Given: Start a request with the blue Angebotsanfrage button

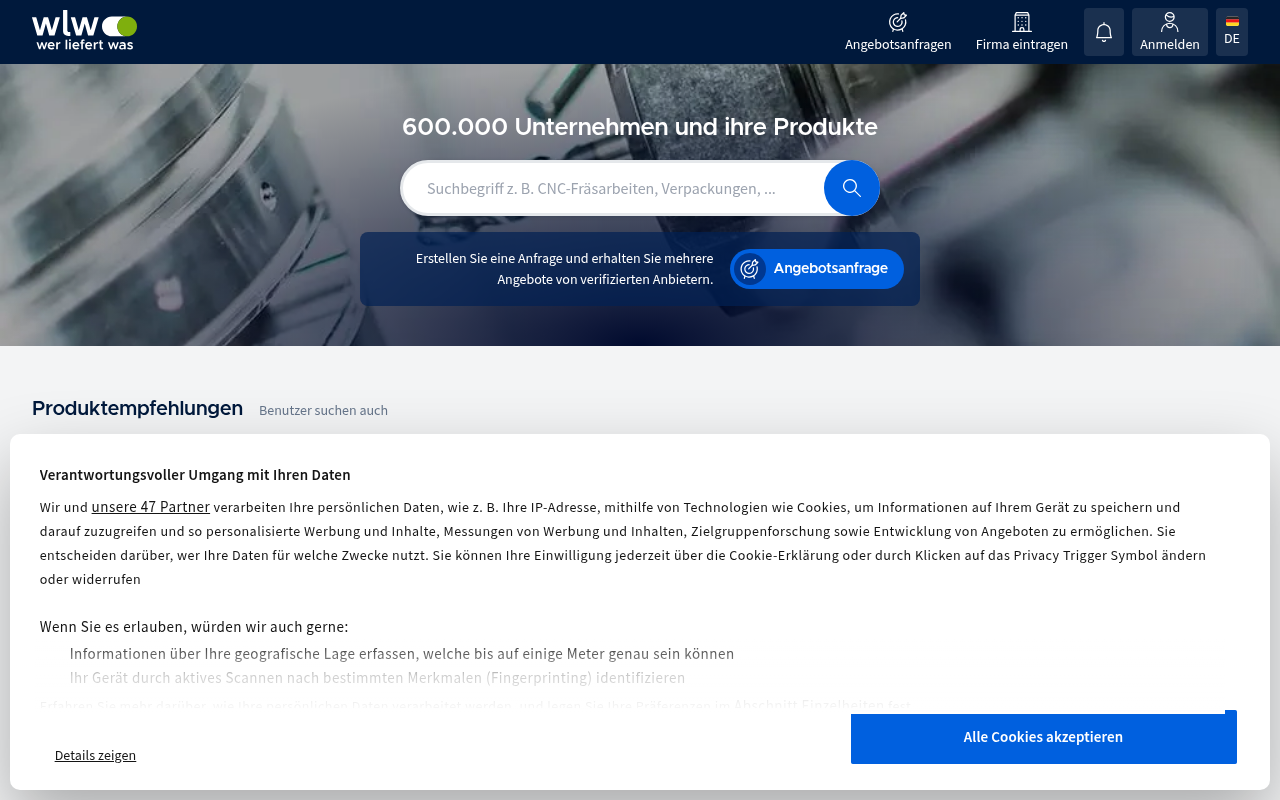Looking at the screenshot, I should pos(817,269).
